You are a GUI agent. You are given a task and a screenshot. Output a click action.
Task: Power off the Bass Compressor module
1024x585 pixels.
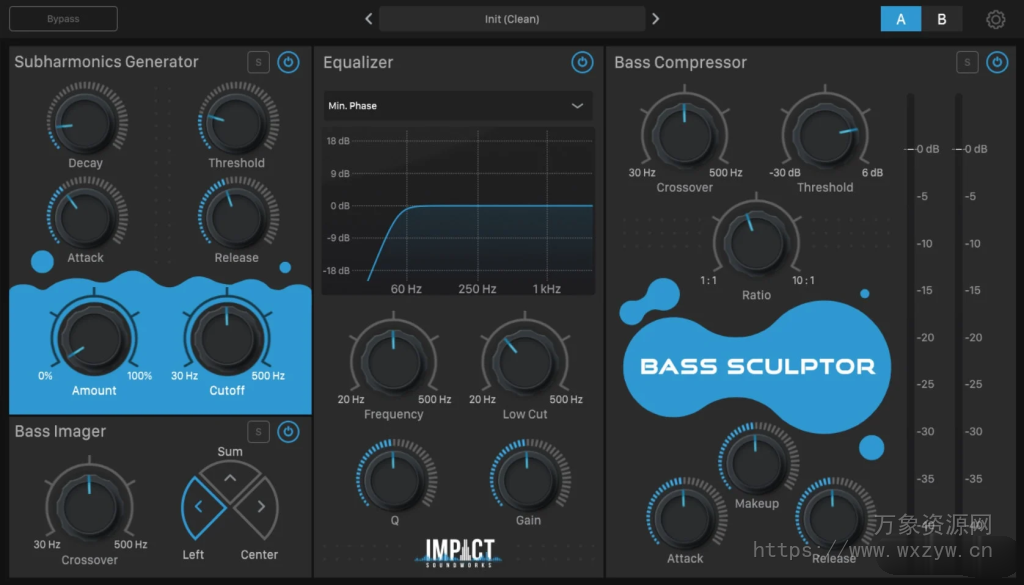pyautogui.click(x=996, y=62)
